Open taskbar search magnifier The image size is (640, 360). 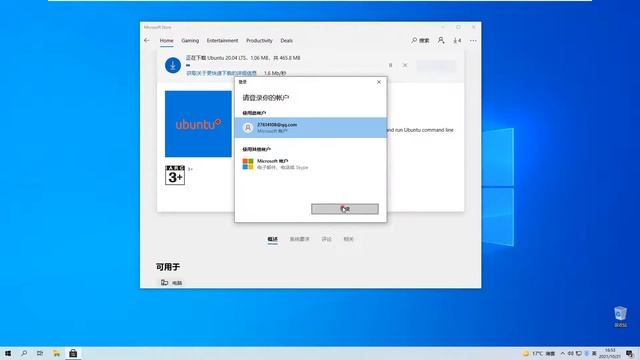tap(24, 353)
